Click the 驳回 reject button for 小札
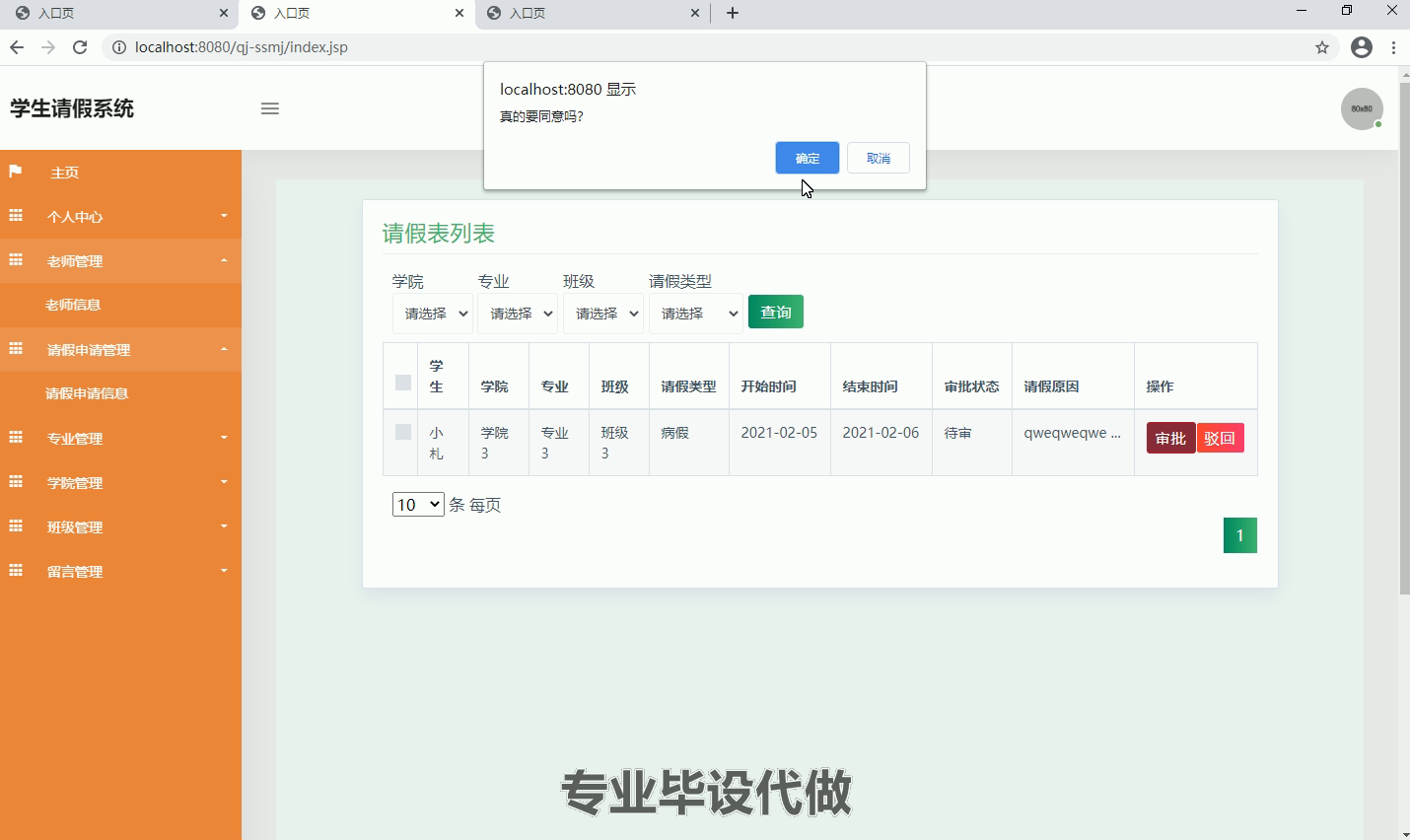 pos(1220,438)
